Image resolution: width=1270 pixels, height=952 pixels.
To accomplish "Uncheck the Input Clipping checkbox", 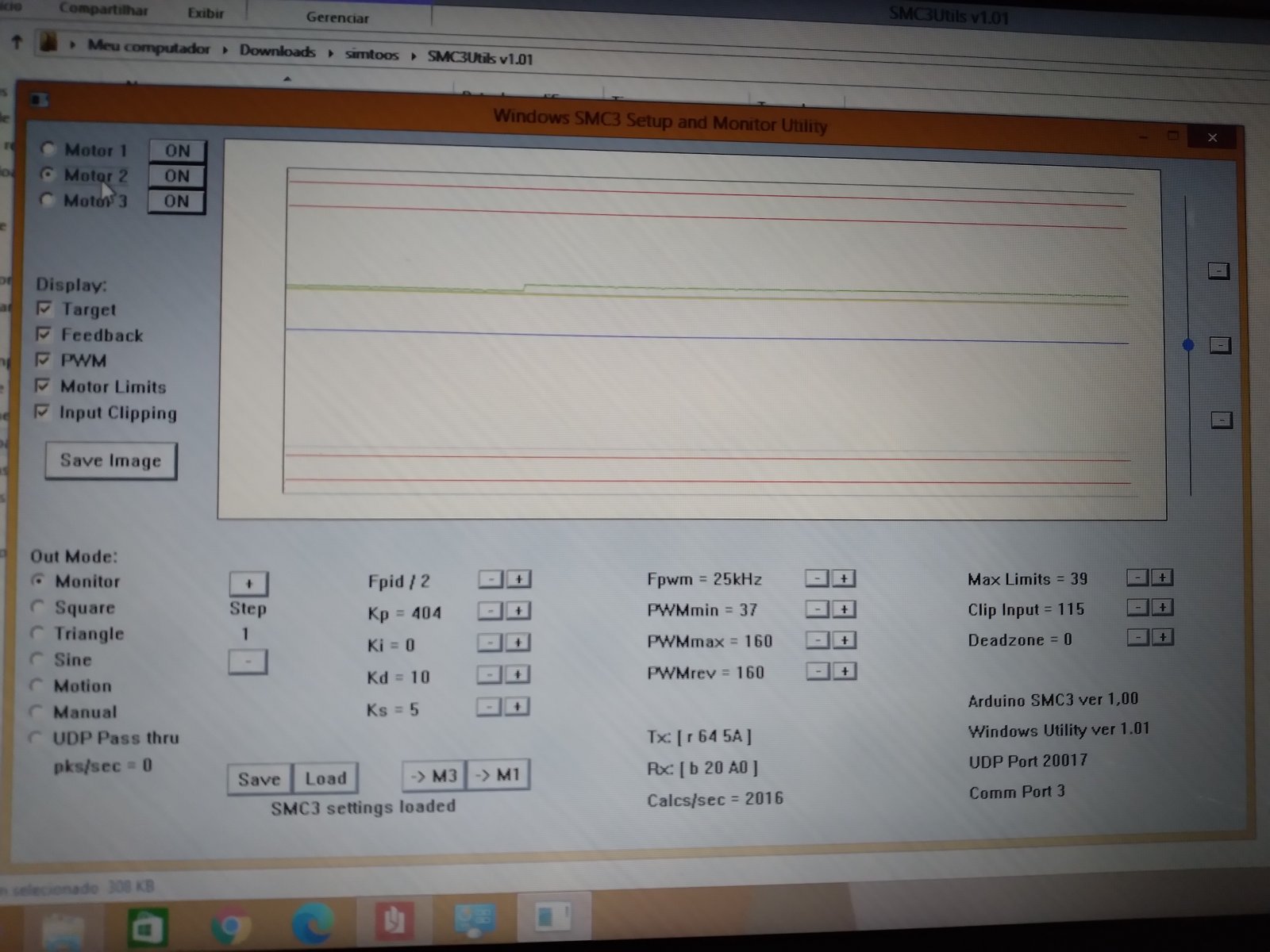I will [x=42, y=412].
